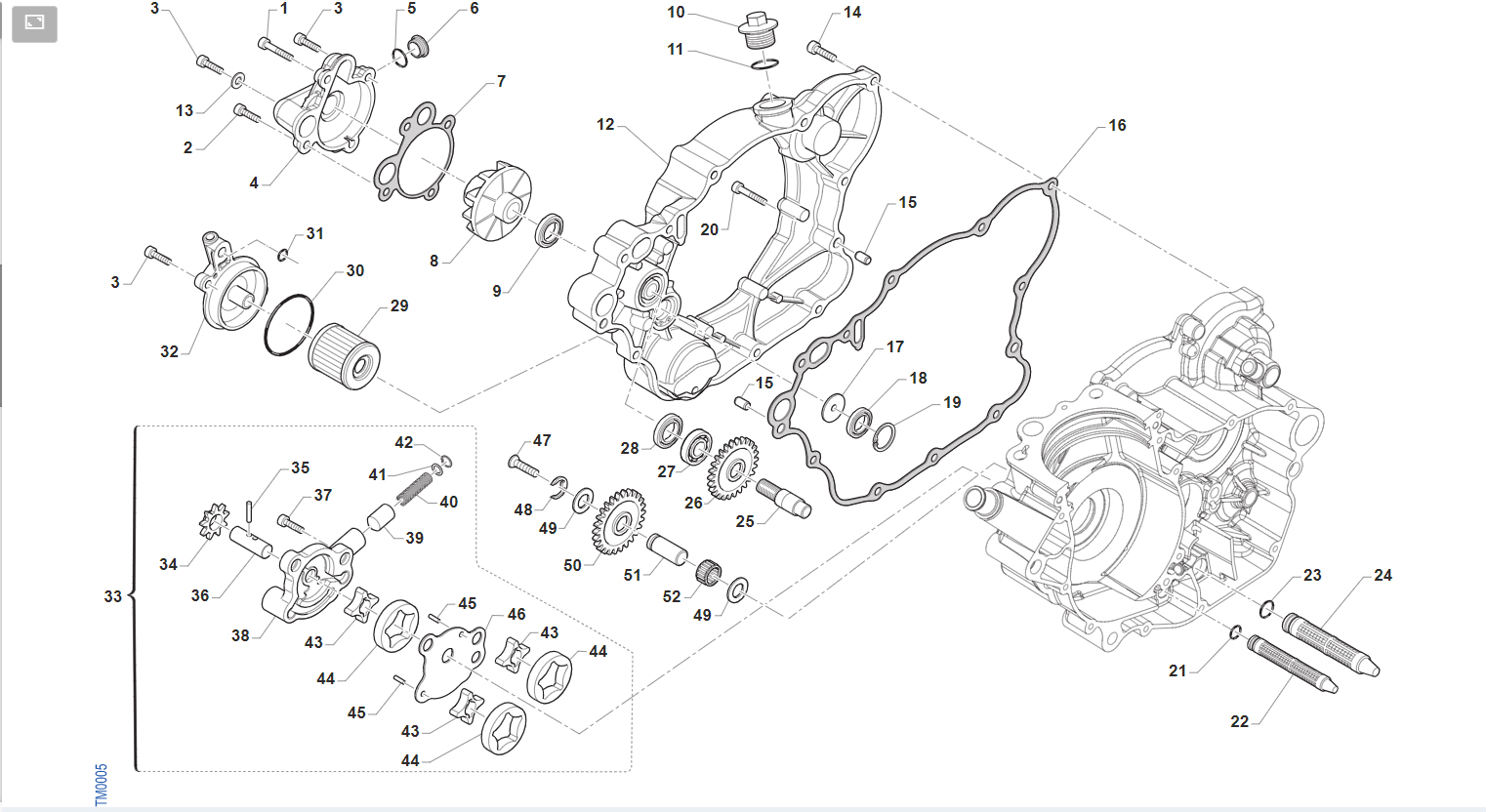
Task: Choose callout 8 impeller label
Action: (x=434, y=261)
